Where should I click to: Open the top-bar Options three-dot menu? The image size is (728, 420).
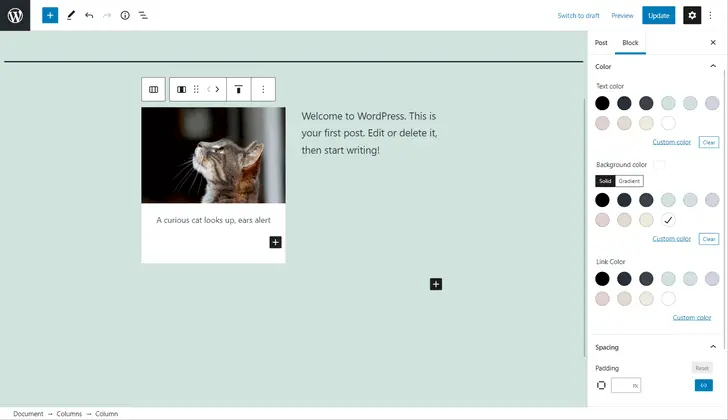tap(710, 15)
